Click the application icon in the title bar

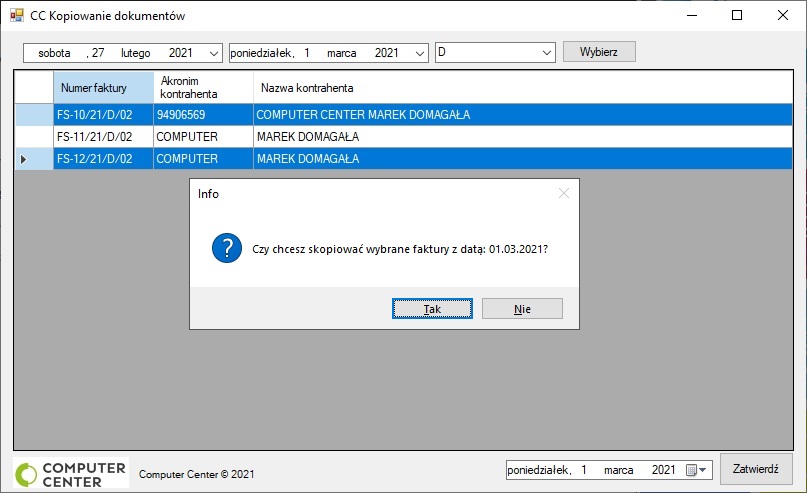tap(16, 15)
